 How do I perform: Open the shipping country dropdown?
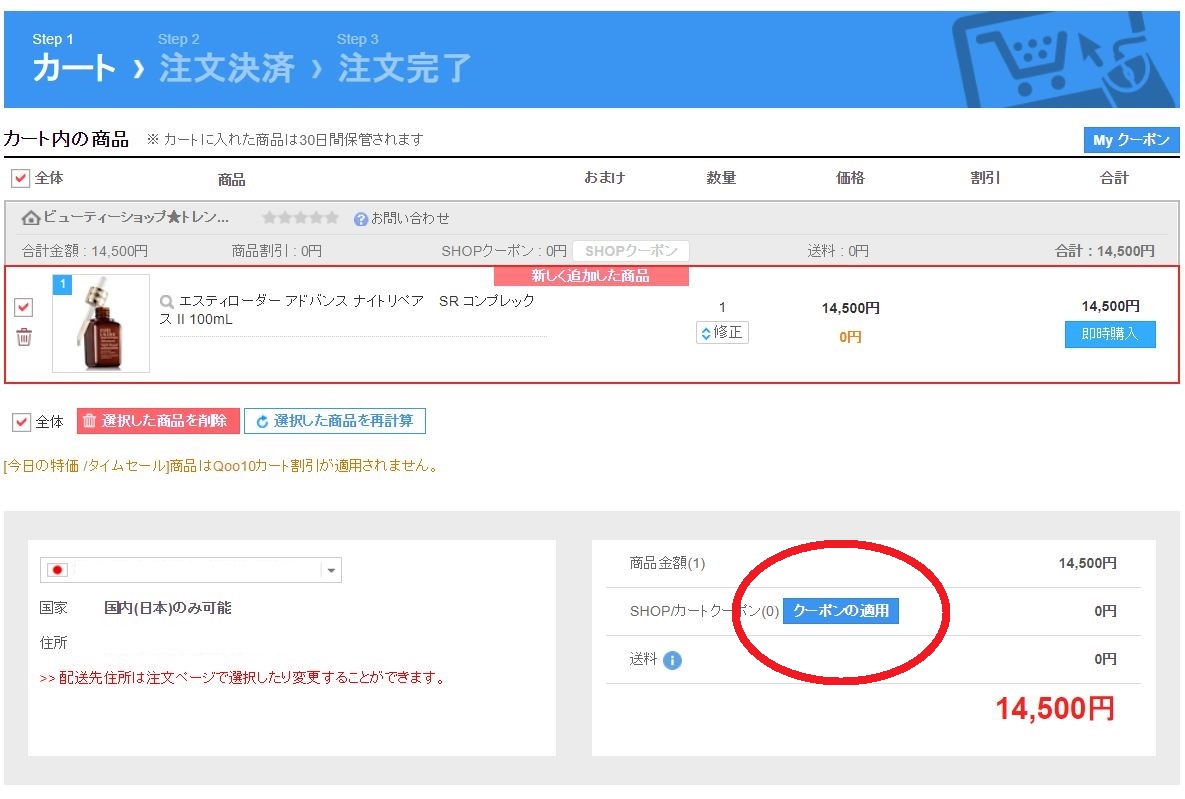pyautogui.click(x=332, y=570)
